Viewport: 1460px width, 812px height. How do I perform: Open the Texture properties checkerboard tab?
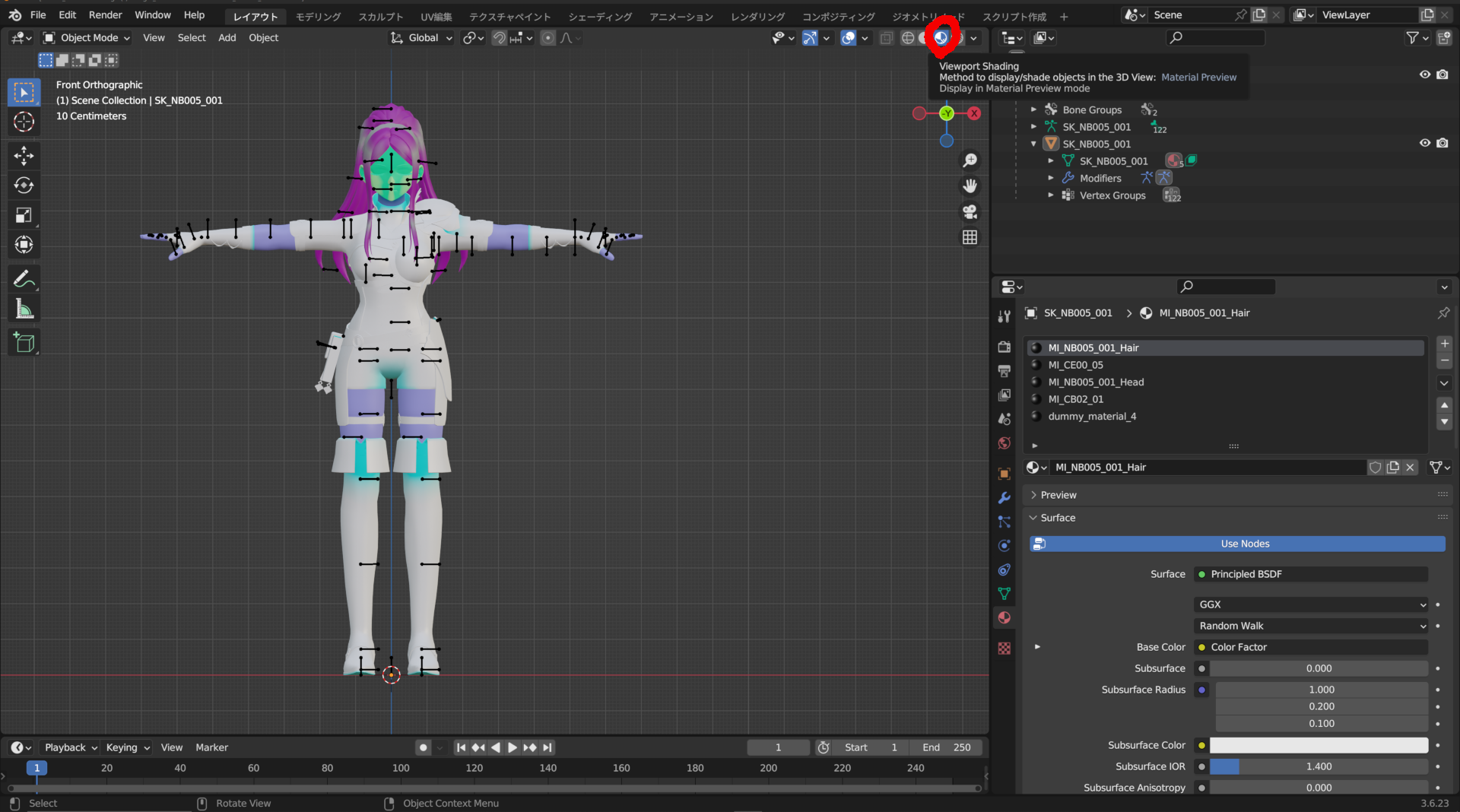point(1005,649)
